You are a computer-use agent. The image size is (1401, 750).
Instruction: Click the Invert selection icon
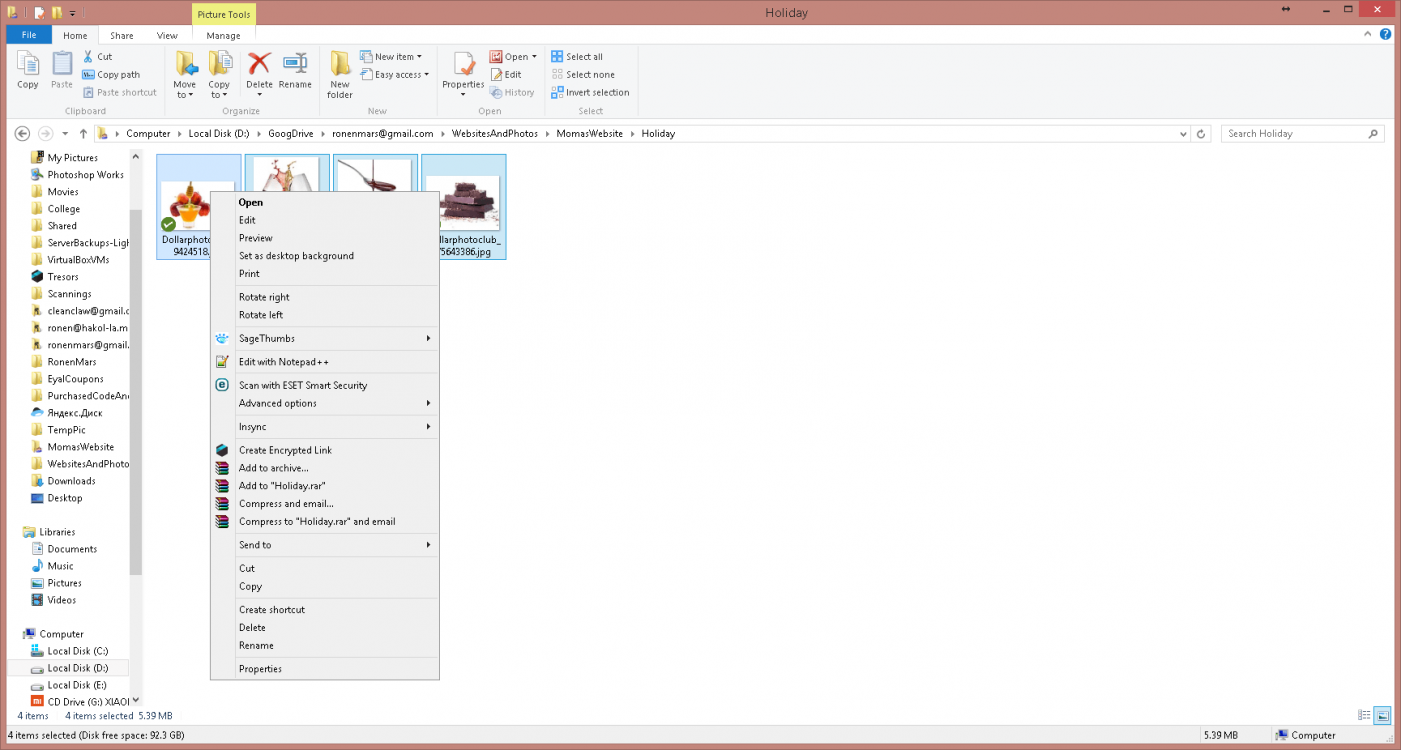pyautogui.click(x=557, y=93)
